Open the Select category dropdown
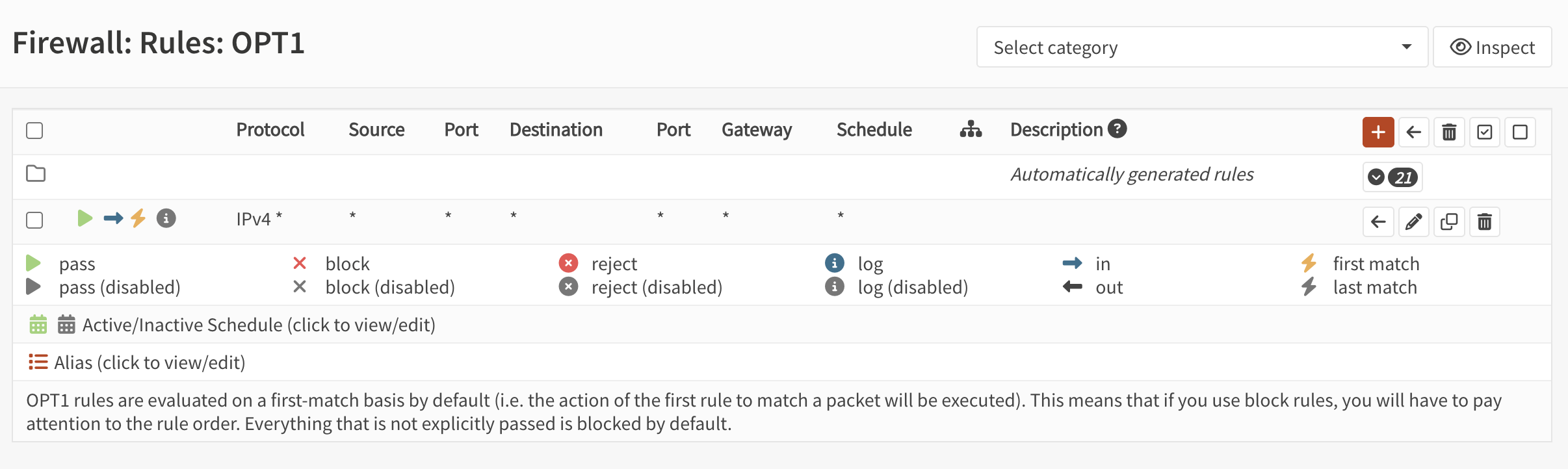Viewport: 1568px width, 469px height. [1201, 47]
